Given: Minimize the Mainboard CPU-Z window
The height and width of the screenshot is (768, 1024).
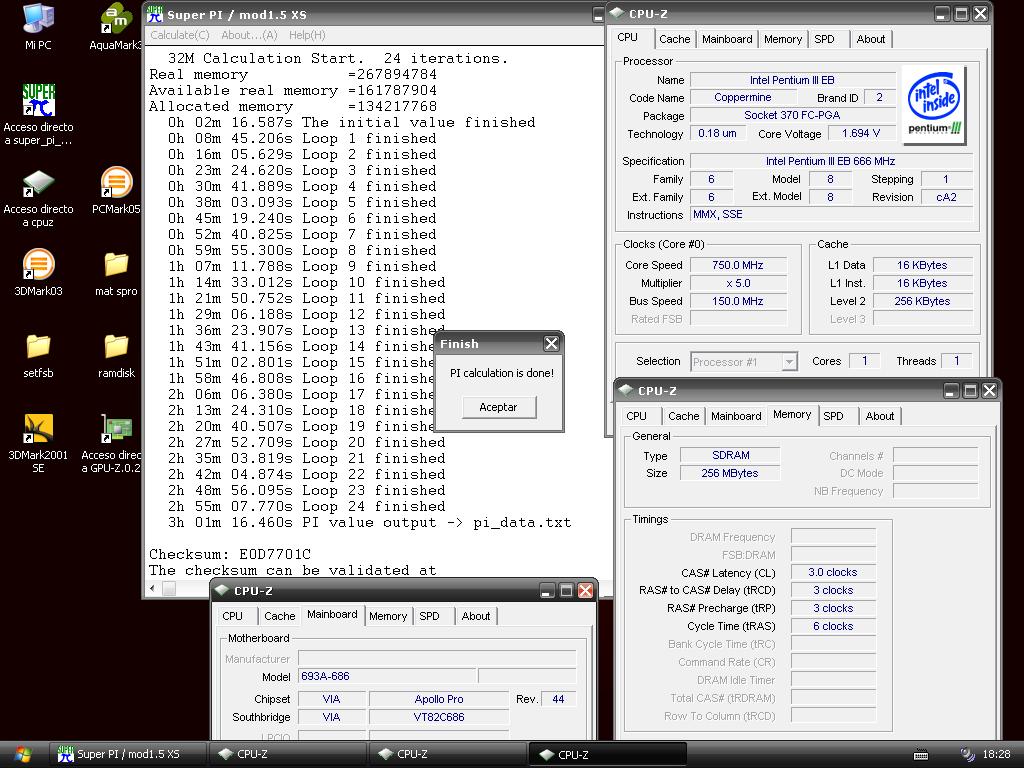Looking at the screenshot, I should pyautogui.click(x=547, y=590).
